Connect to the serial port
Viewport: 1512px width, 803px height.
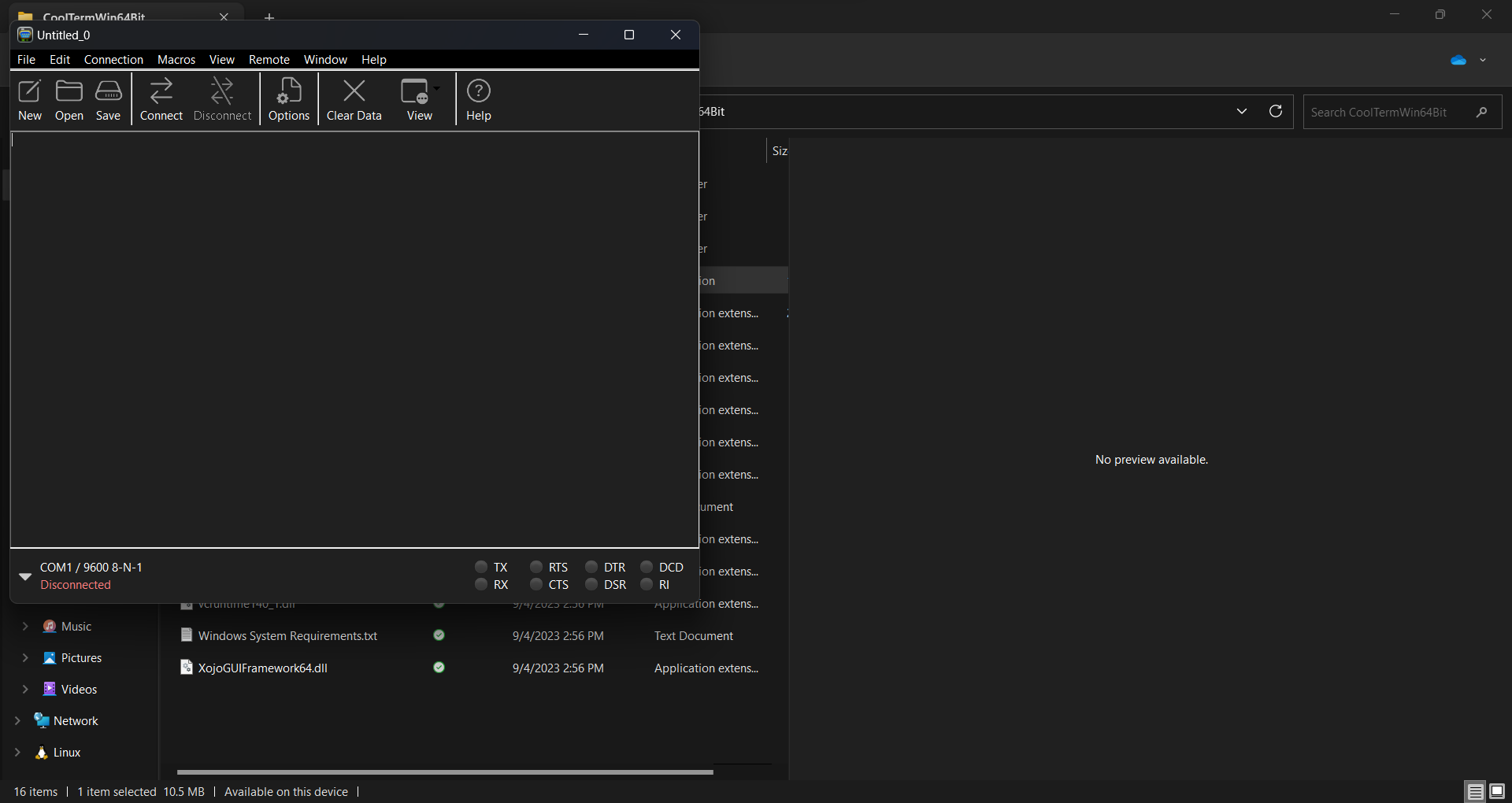161,99
